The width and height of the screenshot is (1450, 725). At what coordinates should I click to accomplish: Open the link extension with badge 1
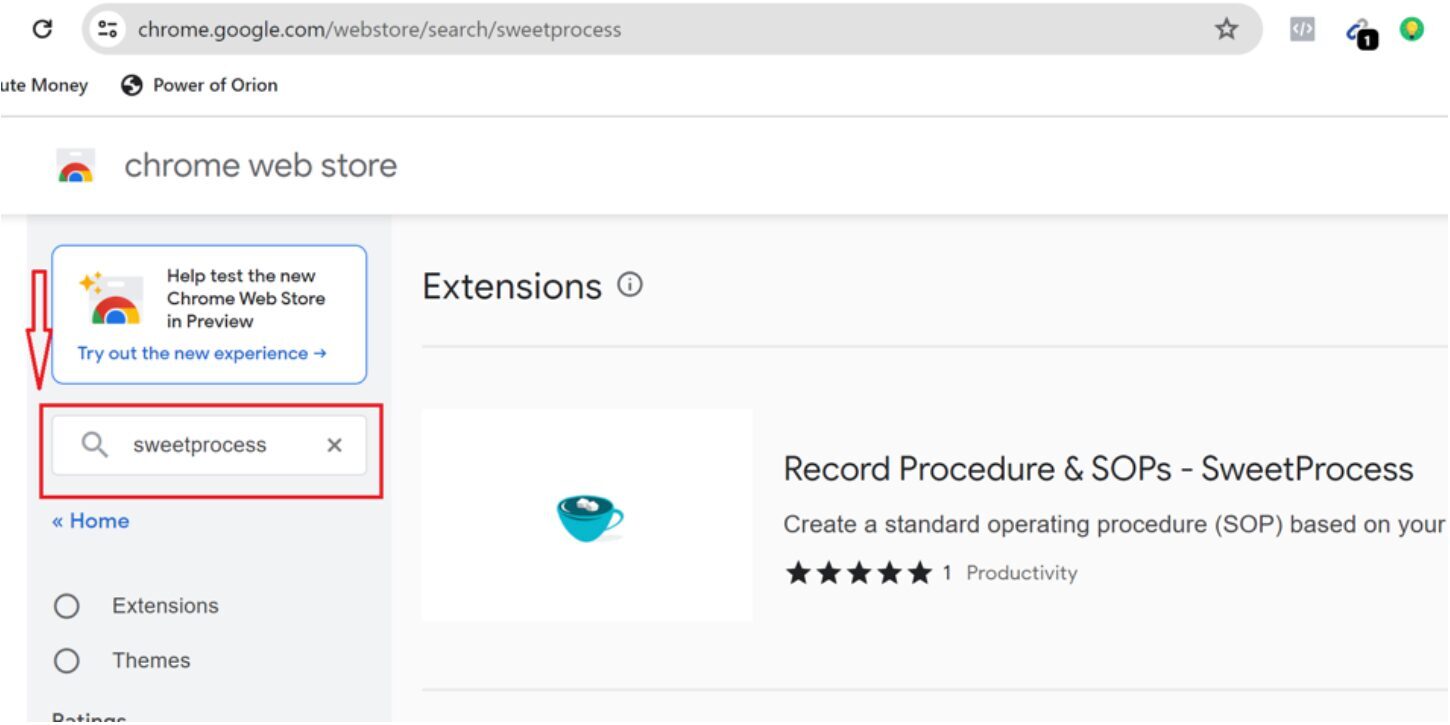coord(1360,32)
